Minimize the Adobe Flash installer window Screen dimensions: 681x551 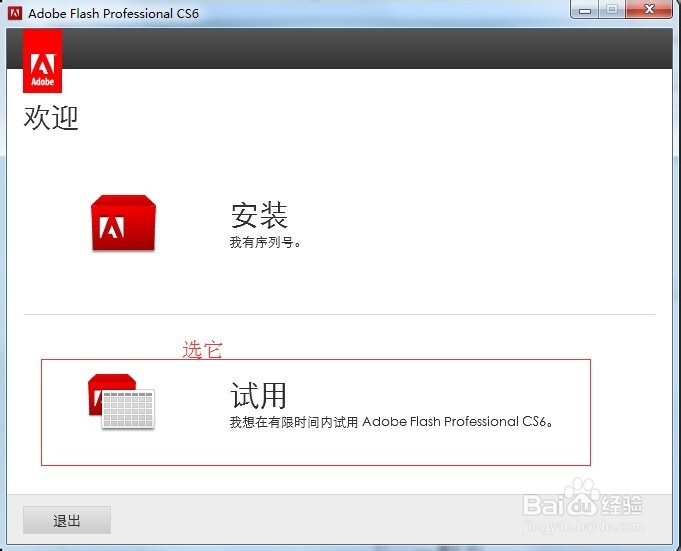pyautogui.click(x=585, y=10)
